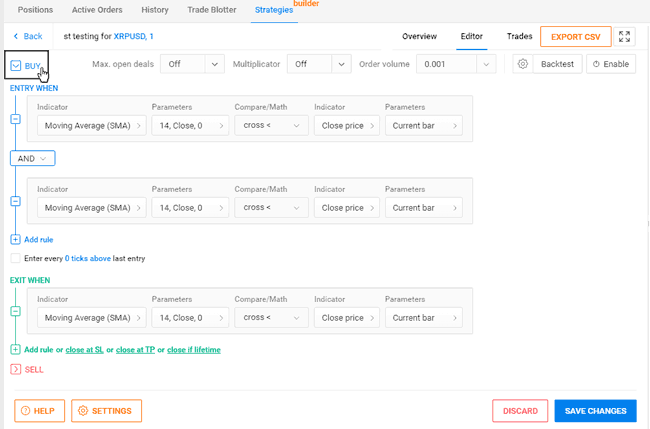This screenshot has height=429, width=650.
Task: Change the AND logical operator dropdown
Action: click(32, 158)
